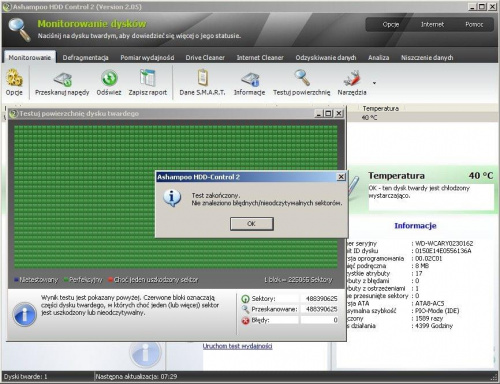
Task: Close the surface test window
Action: (339, 113)
